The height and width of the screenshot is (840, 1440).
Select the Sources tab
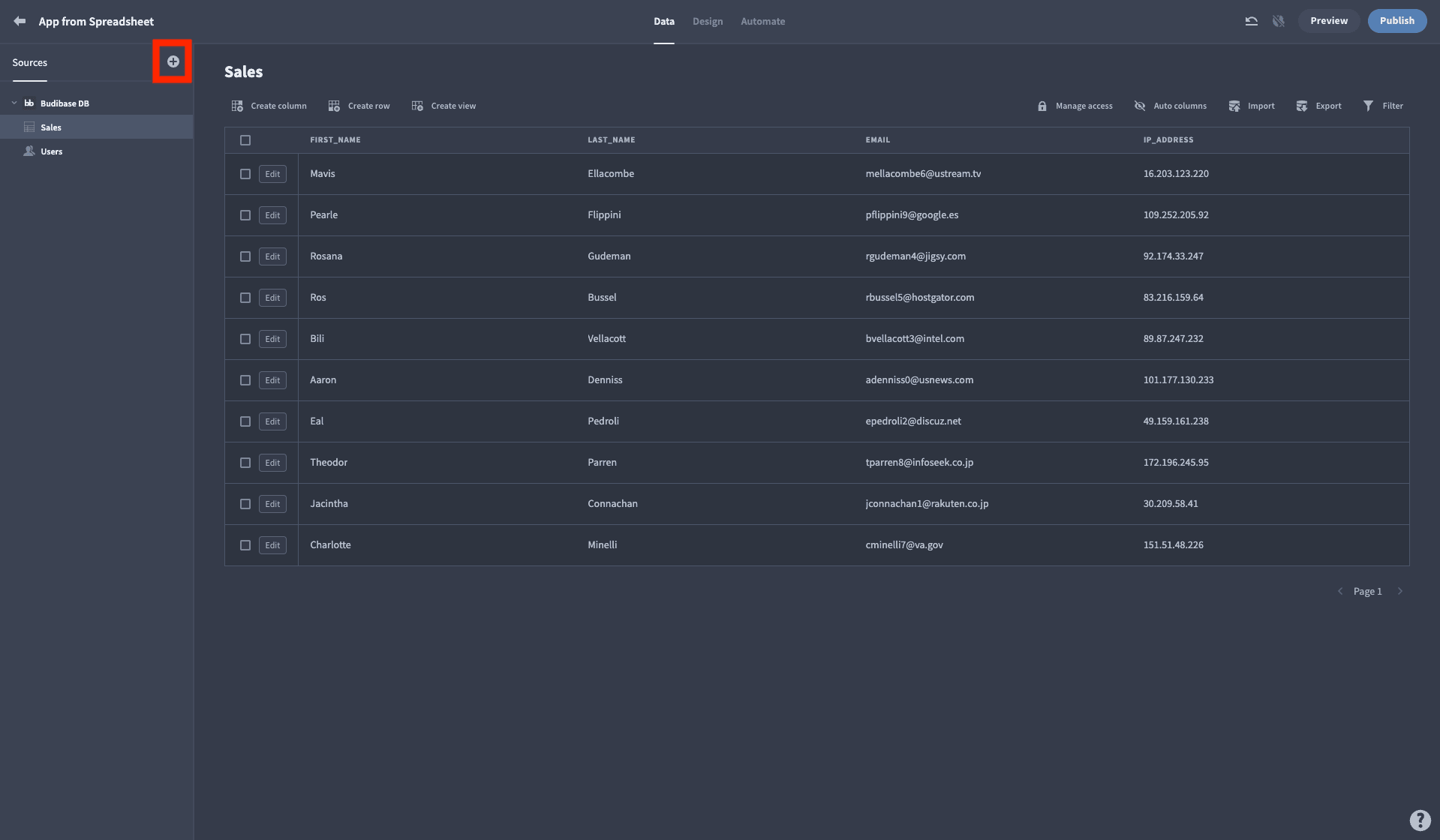click(29, 62)
